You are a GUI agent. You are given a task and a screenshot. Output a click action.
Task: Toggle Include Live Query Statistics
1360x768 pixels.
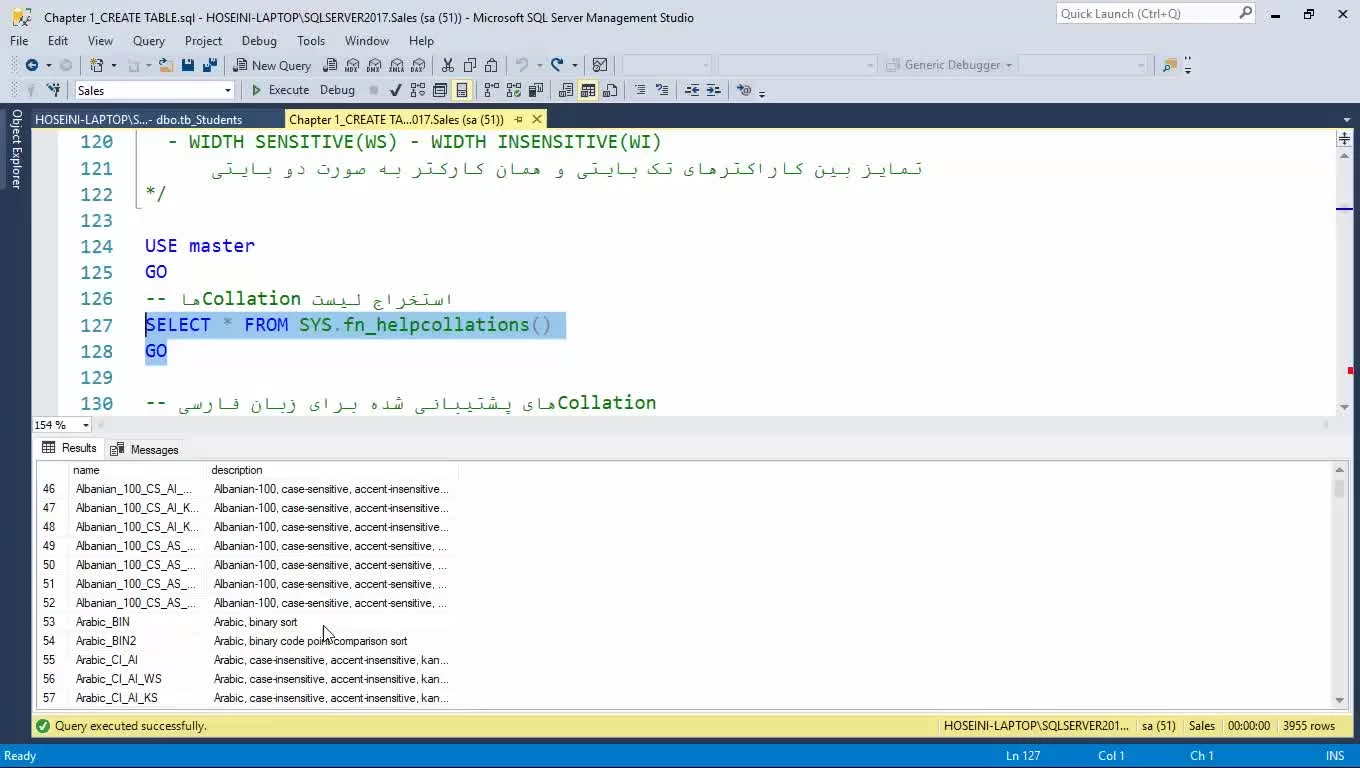[513, 90]
